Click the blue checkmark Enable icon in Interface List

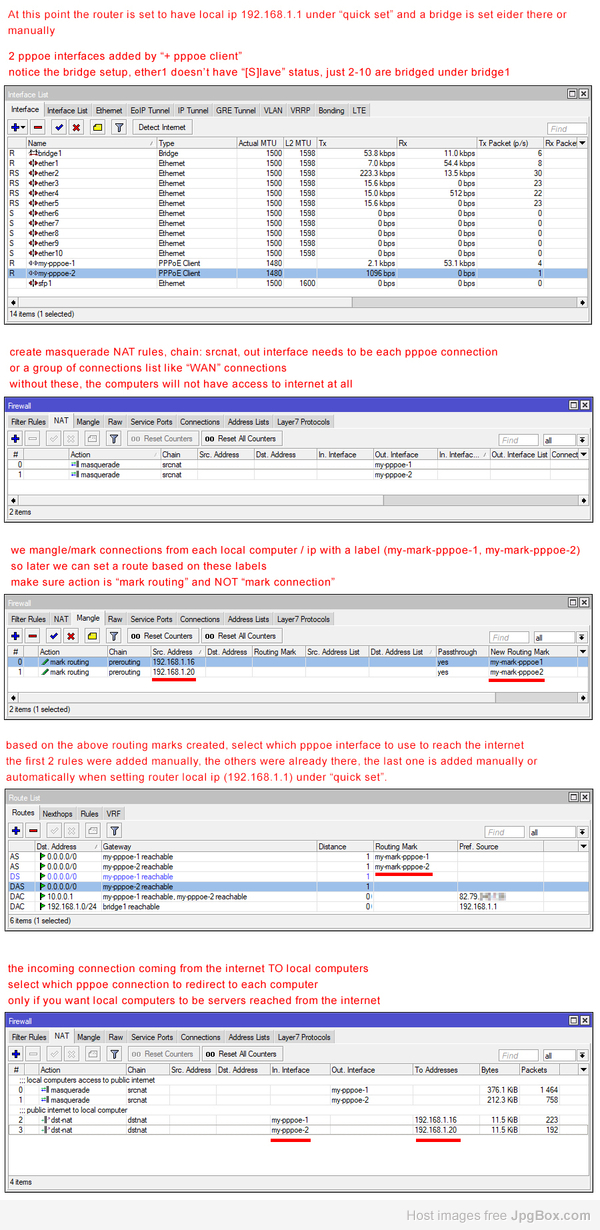(x=59, y=128)
